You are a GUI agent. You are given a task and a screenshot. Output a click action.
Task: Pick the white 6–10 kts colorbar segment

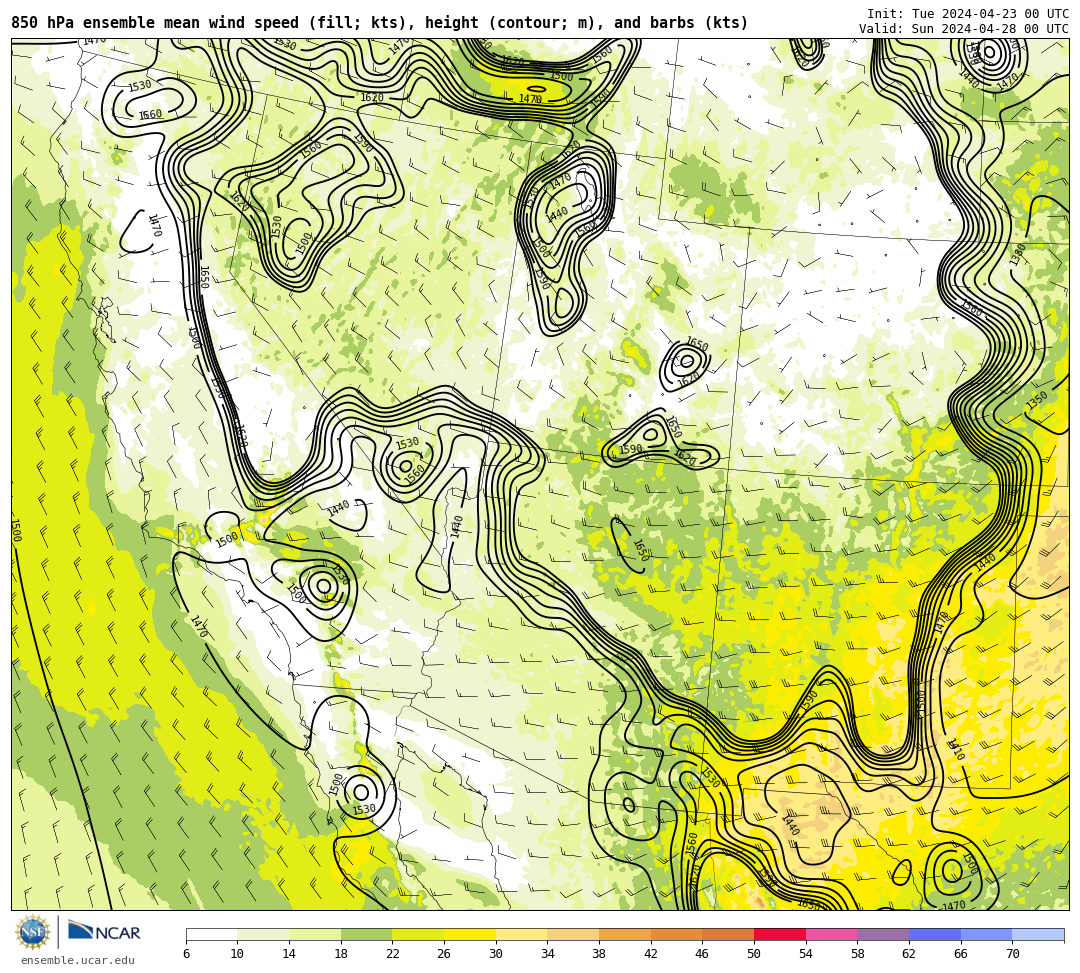coord(211,934)
